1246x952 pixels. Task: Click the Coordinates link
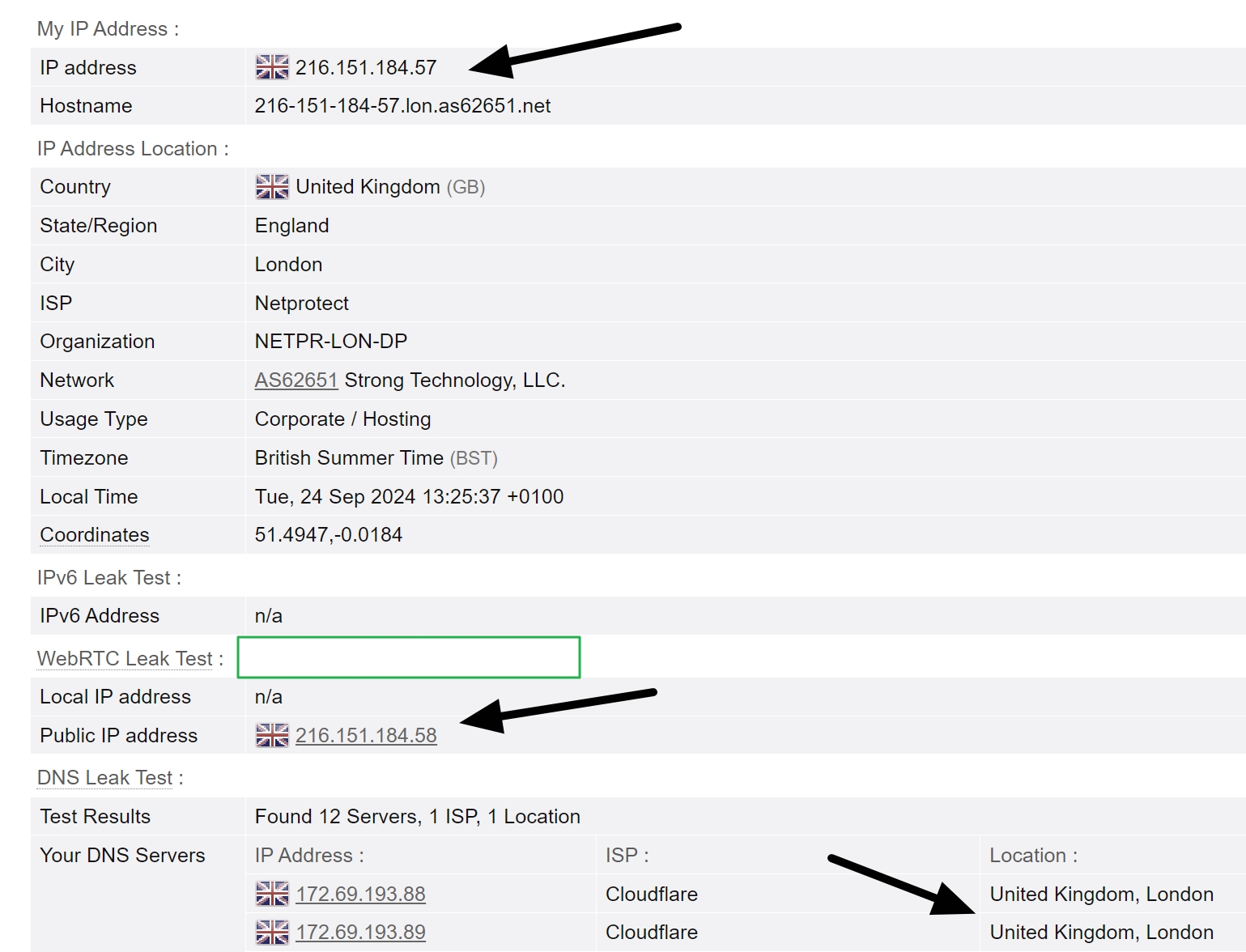pyautogui.click(x=93, y=534)
